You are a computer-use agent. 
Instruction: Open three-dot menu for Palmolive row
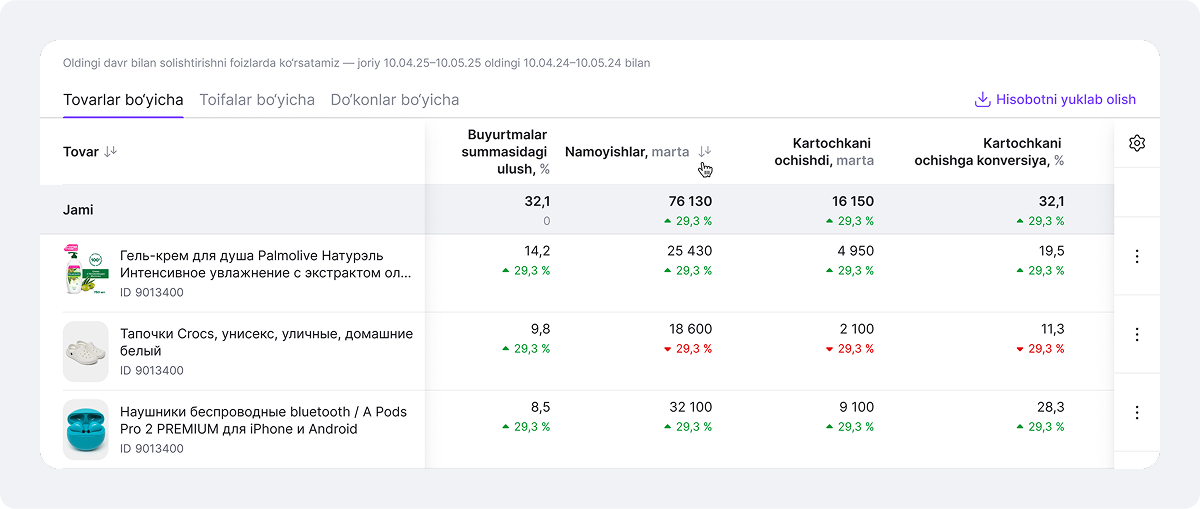coord(1137,256)
